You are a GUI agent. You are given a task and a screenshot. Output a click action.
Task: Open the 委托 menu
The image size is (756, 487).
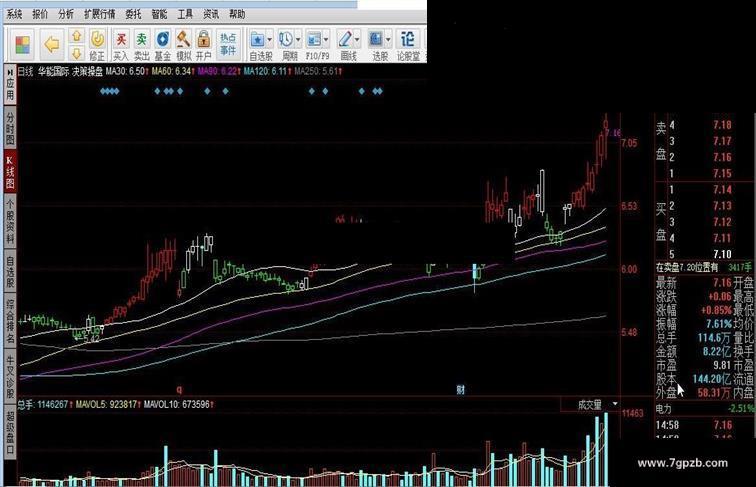coord(134,15)
